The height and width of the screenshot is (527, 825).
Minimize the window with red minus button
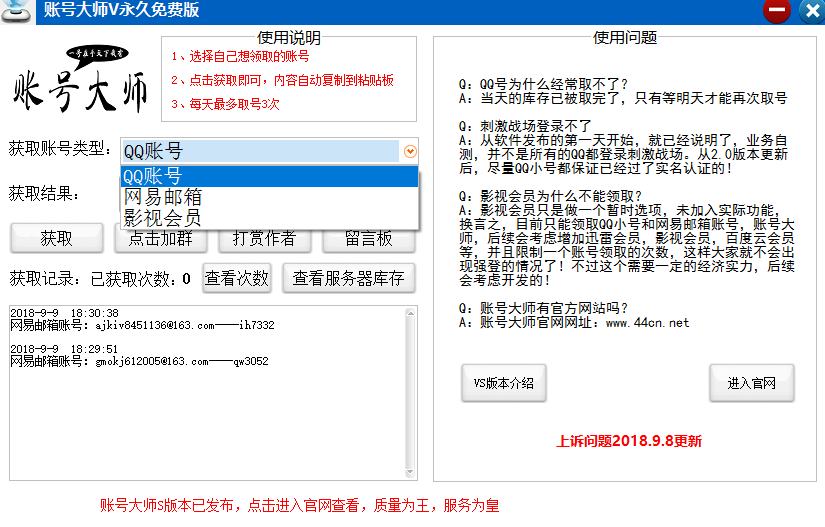click(777, 11)
